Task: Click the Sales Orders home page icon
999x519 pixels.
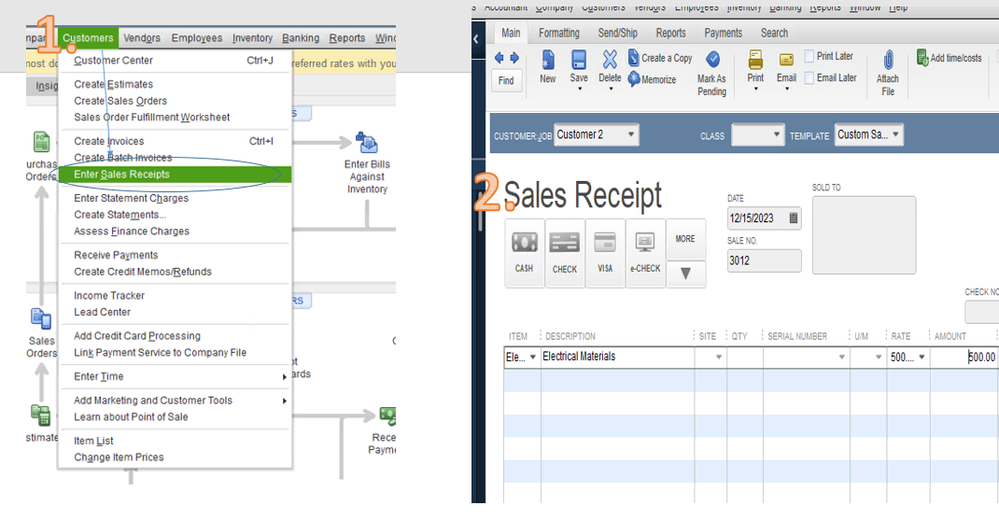Action: pyautogui.click(x=41, y=318)
